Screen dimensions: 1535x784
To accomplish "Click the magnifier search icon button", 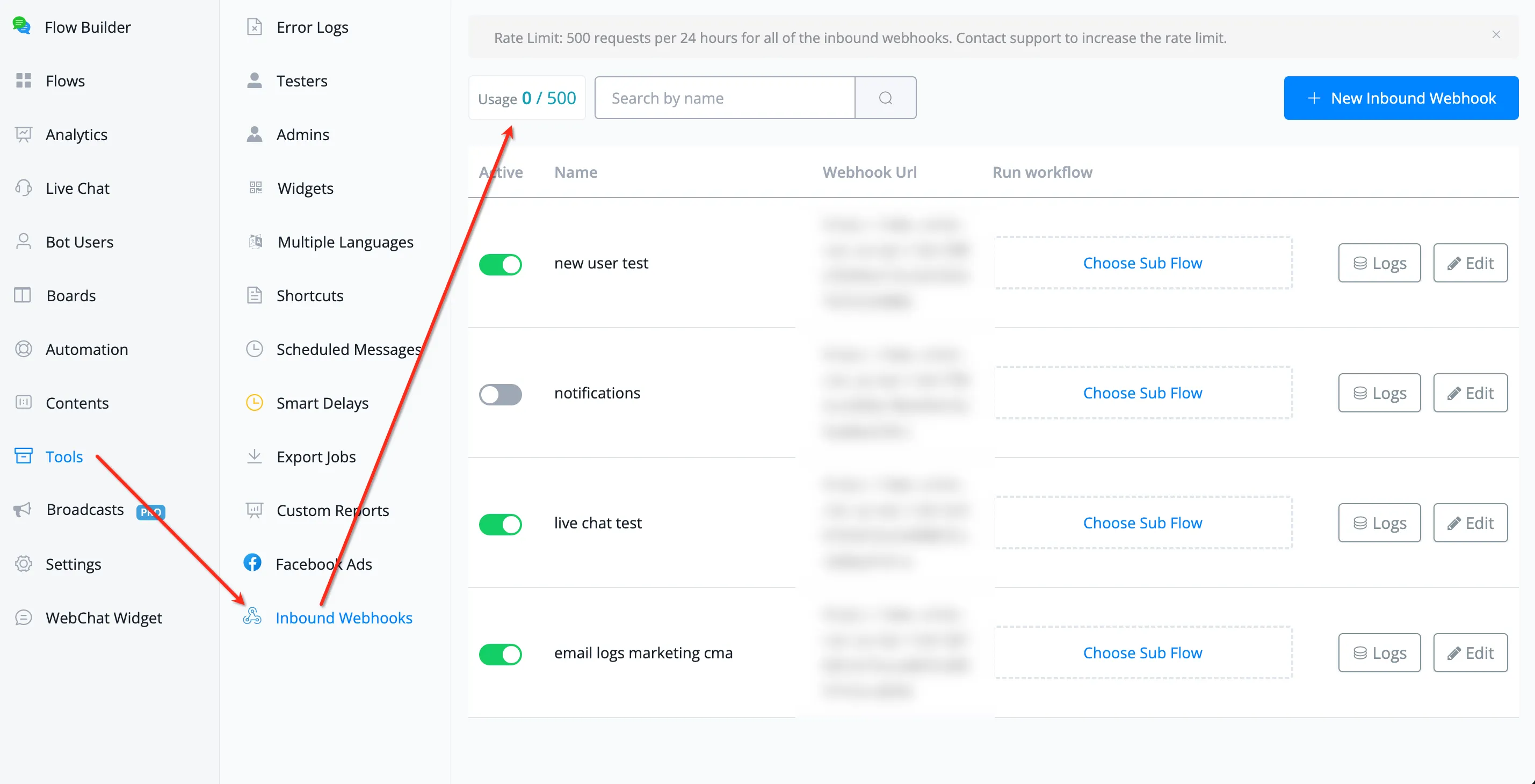I will point(886,98).
